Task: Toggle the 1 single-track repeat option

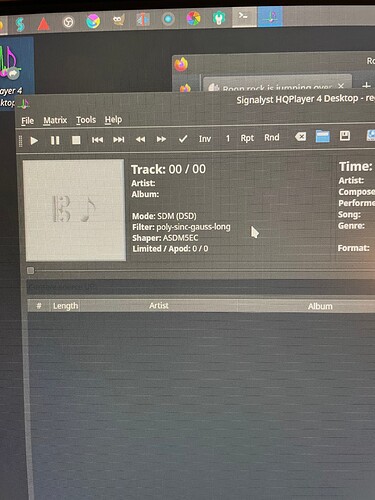Action: click(x=228, y=138)
